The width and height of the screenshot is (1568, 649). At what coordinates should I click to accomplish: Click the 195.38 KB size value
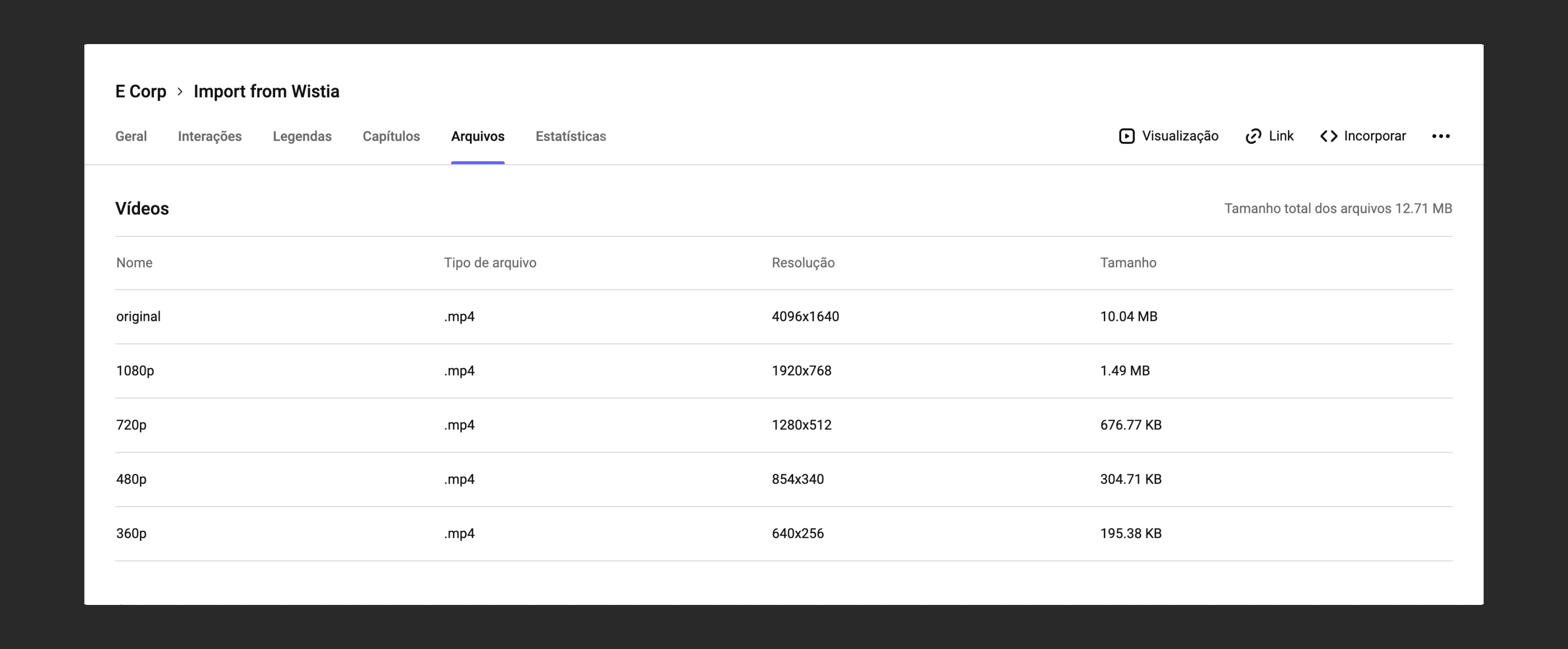pyautogui.click(x=1131, y=533)
